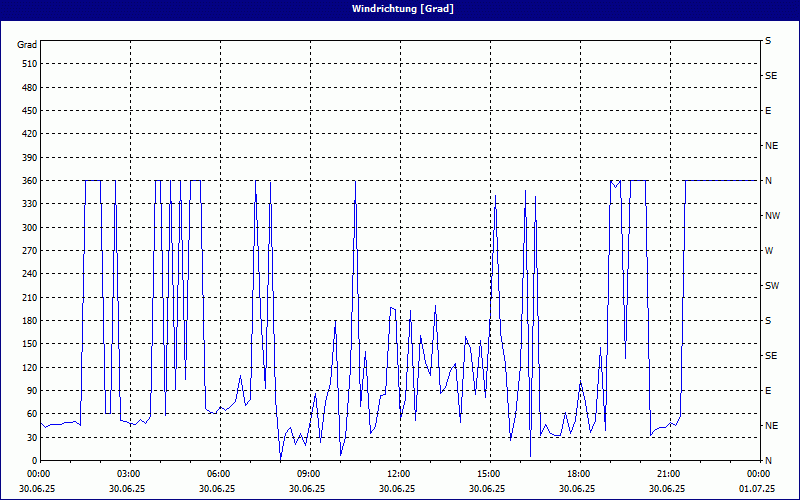Click the 15:00 time axis label
This screenshot has width=800, height=500.
click(488, 473)
